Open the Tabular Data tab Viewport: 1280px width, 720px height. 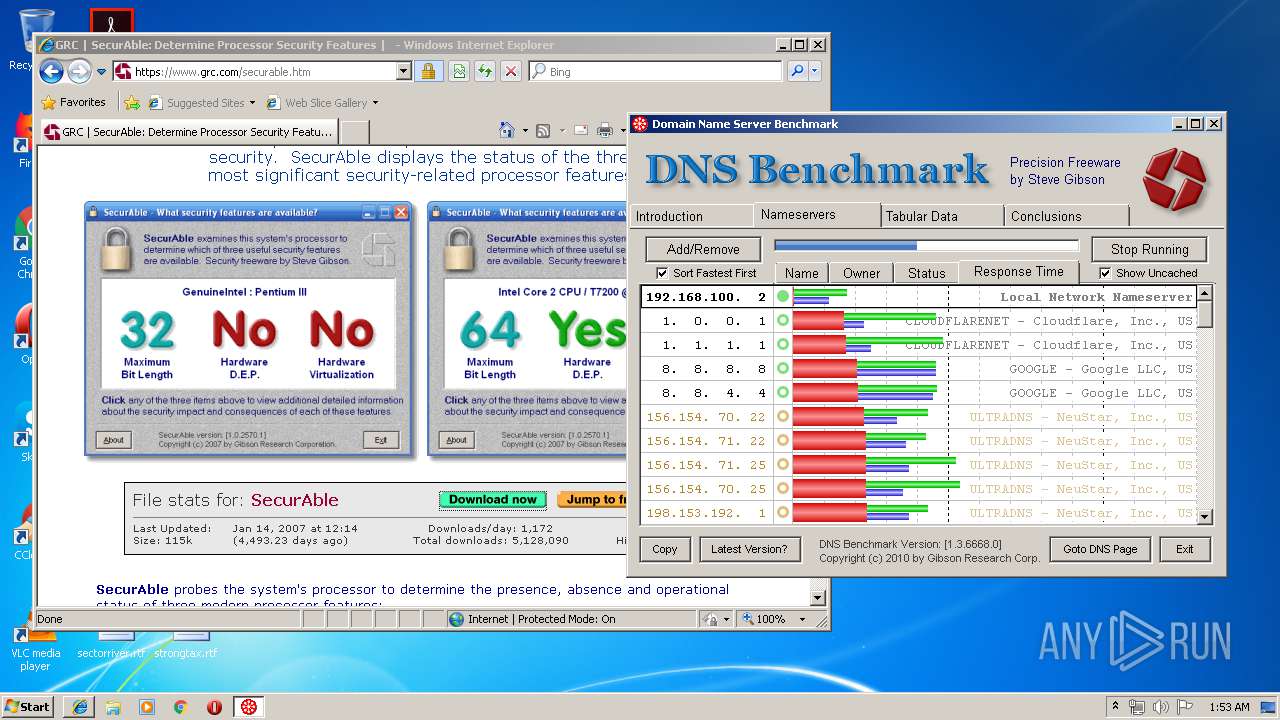click(x=943, y=216)
